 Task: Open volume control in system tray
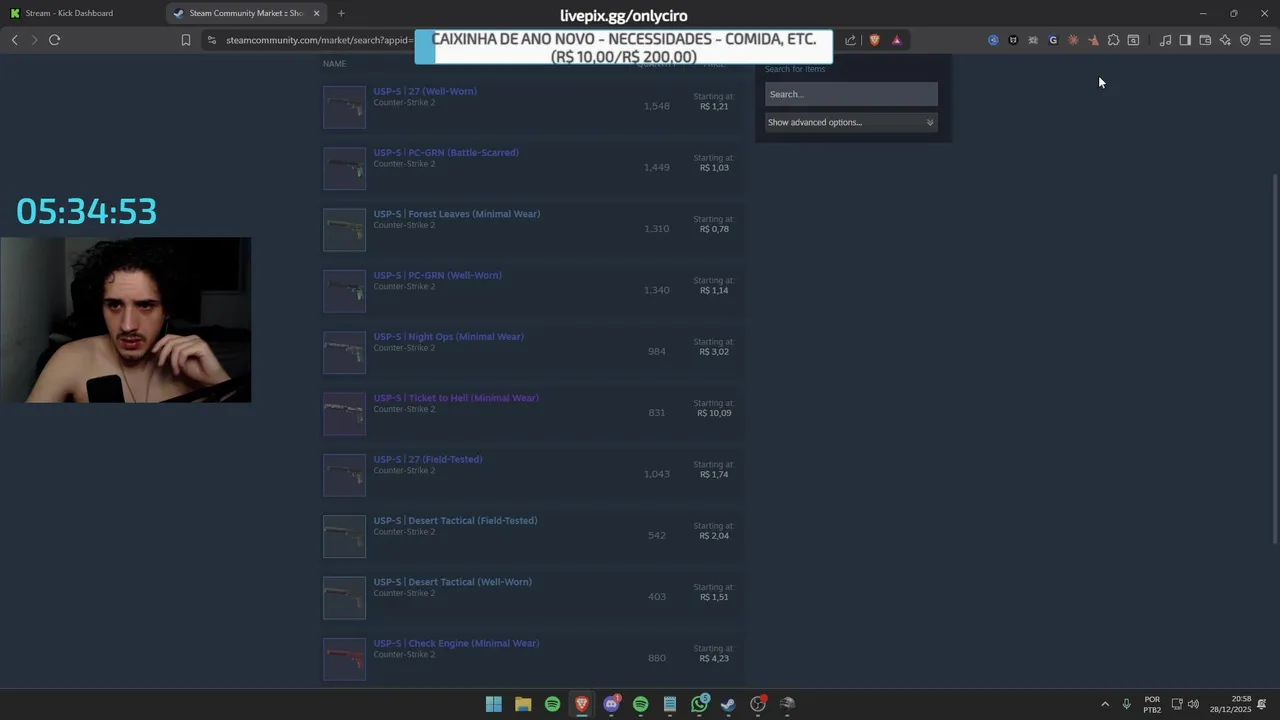click(x=1193, y=704)
